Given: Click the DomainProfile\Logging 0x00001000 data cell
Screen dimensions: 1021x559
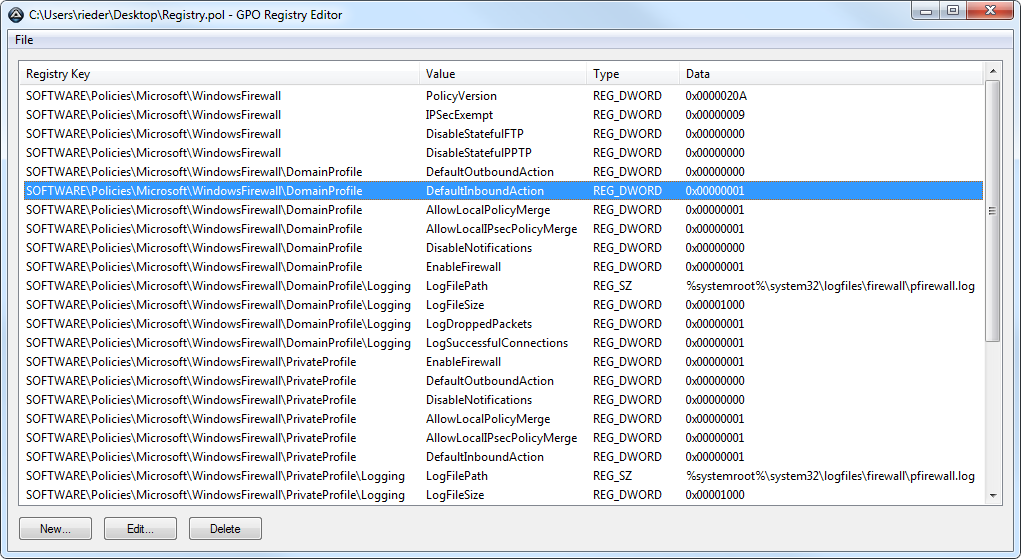Looking at the screenshot, I should (x=715, y=305).
